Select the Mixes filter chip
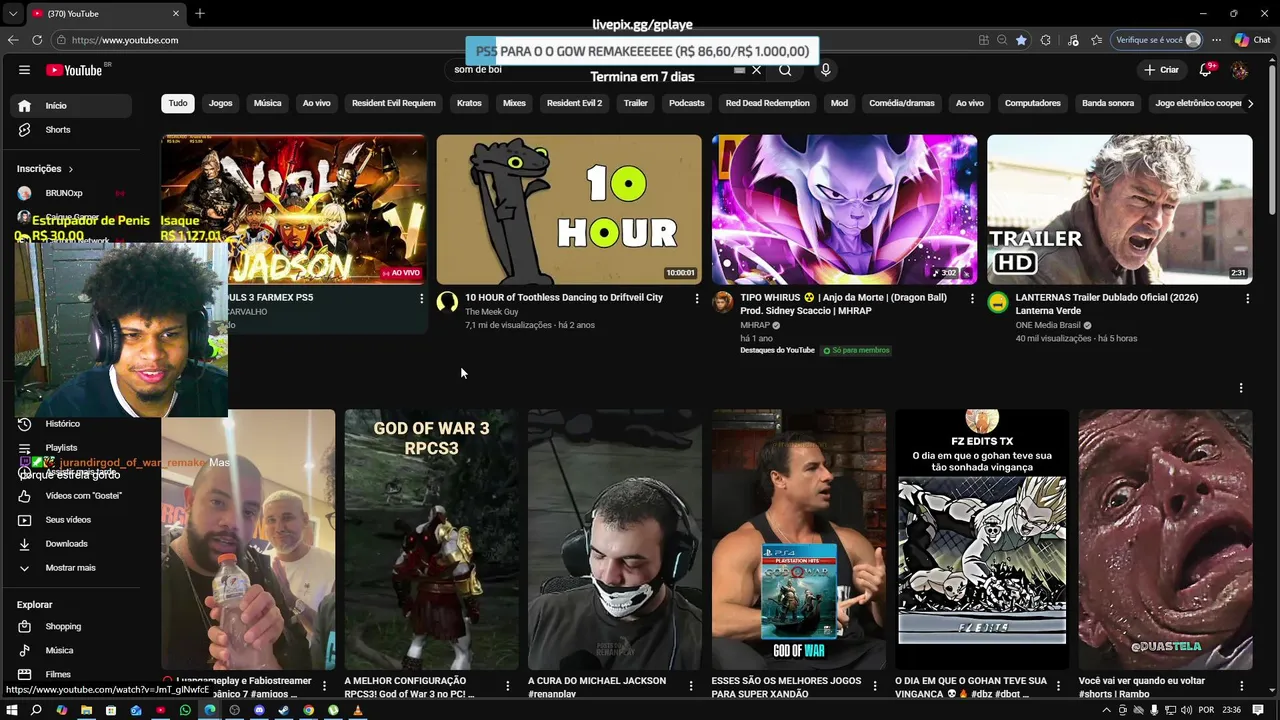Image resolution: width=1280 pixels, height=720 pixels. pyautogui.click(x=514, y=103)
